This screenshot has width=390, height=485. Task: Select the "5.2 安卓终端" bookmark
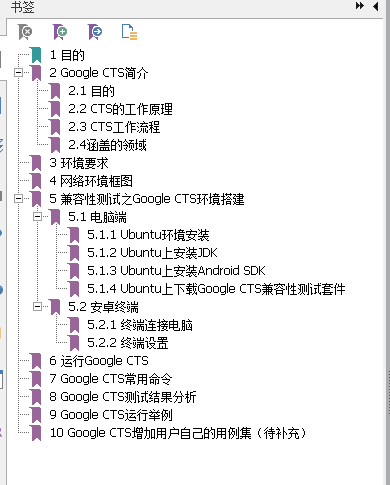(103, 307)
